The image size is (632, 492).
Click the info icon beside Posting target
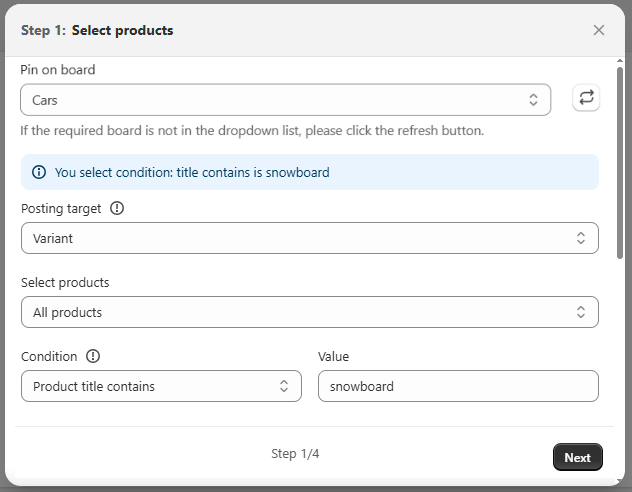(x=117, y=209)
